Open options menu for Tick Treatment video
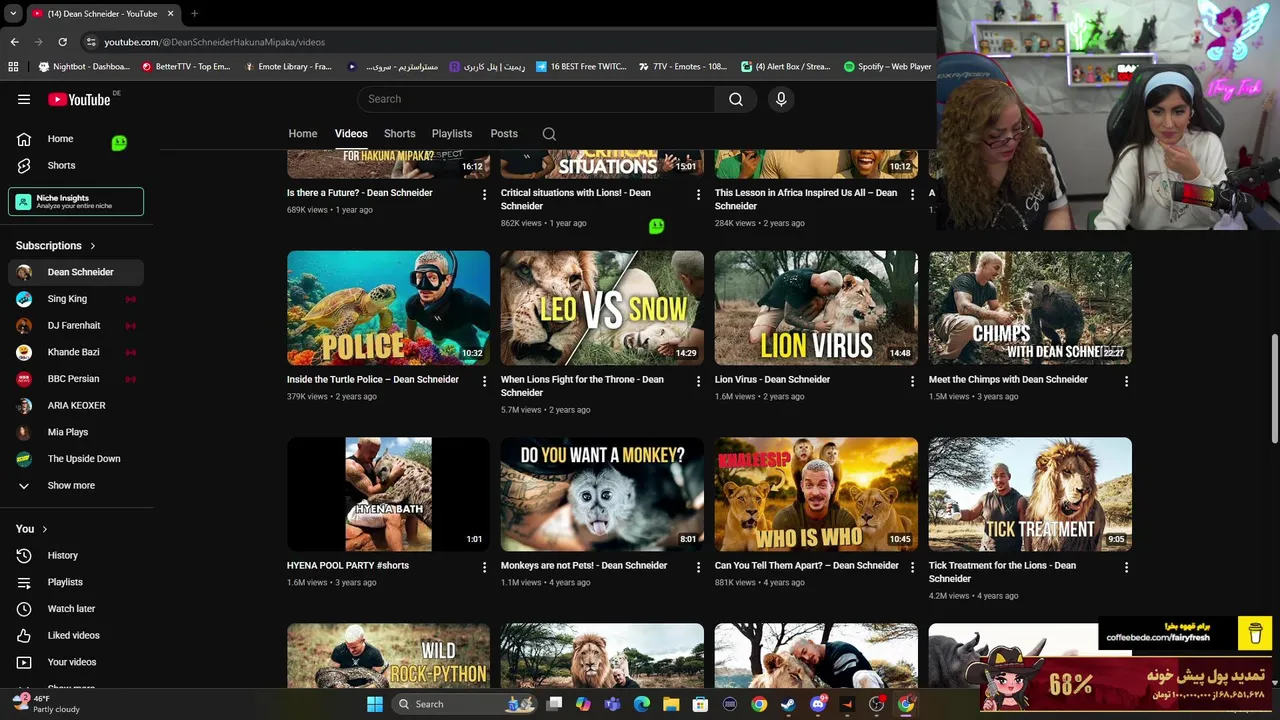The image size is (1280, 720). click(1126, 567)
